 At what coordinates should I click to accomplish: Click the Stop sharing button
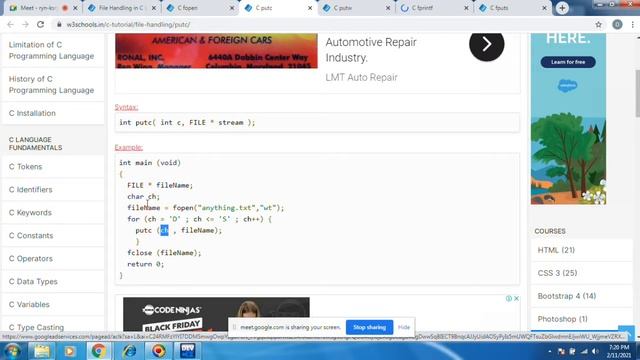coord(369,327)
